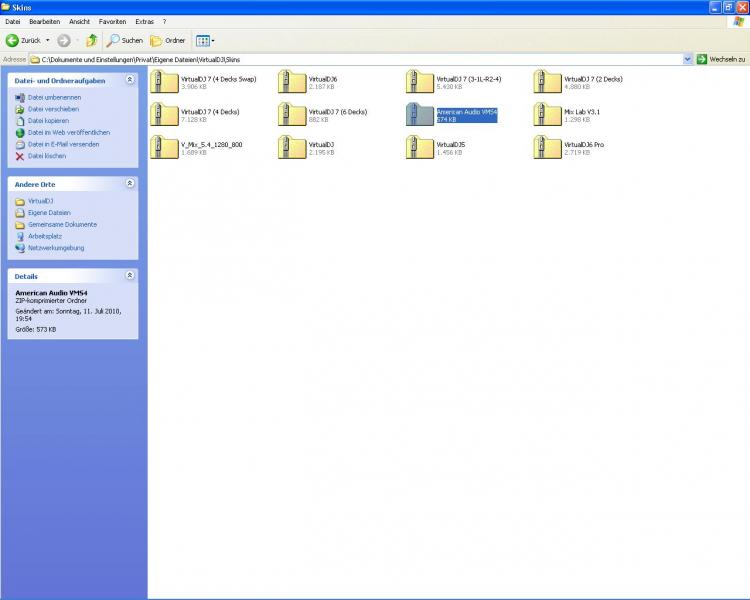Click the Arbeitsplatz computer icon
750x600 pixels.
[20, 236]
